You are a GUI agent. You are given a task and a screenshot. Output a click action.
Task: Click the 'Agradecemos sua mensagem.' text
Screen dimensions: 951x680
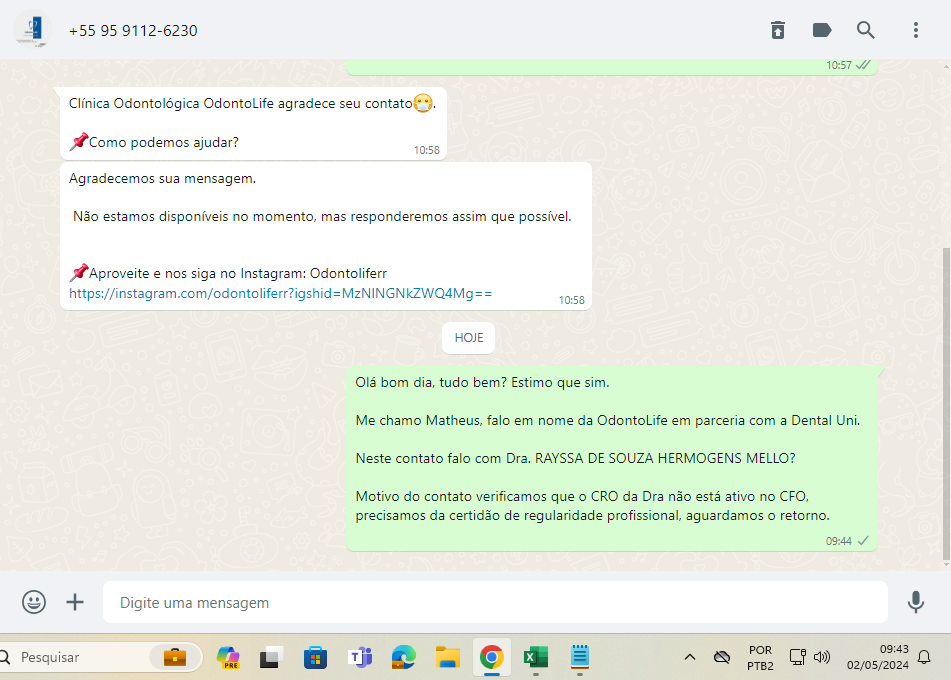point(162,178)
